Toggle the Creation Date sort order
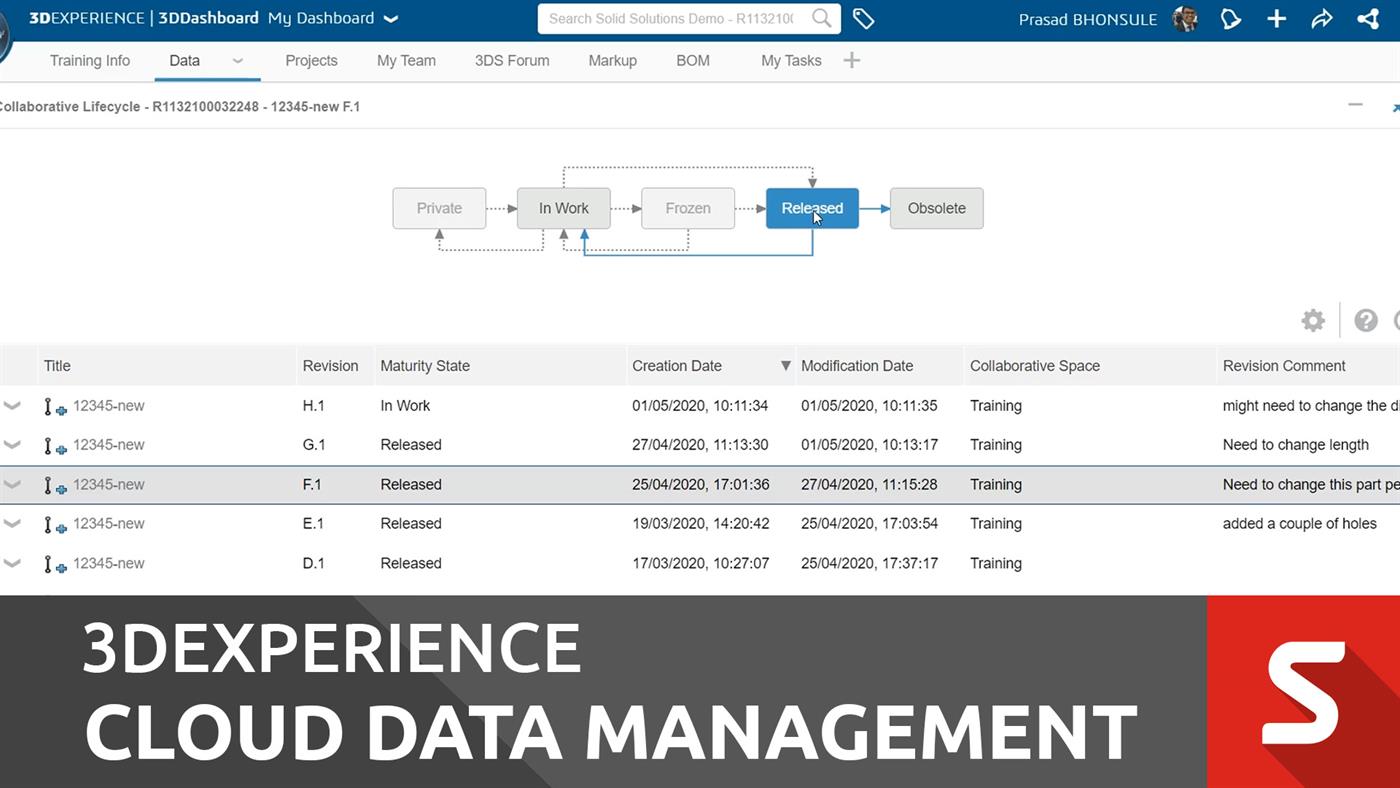1400x788 pixels. pos(785,366)
